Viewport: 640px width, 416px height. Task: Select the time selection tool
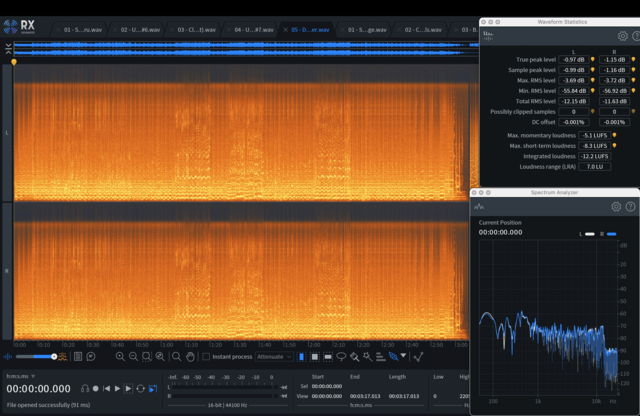(301, 357)
